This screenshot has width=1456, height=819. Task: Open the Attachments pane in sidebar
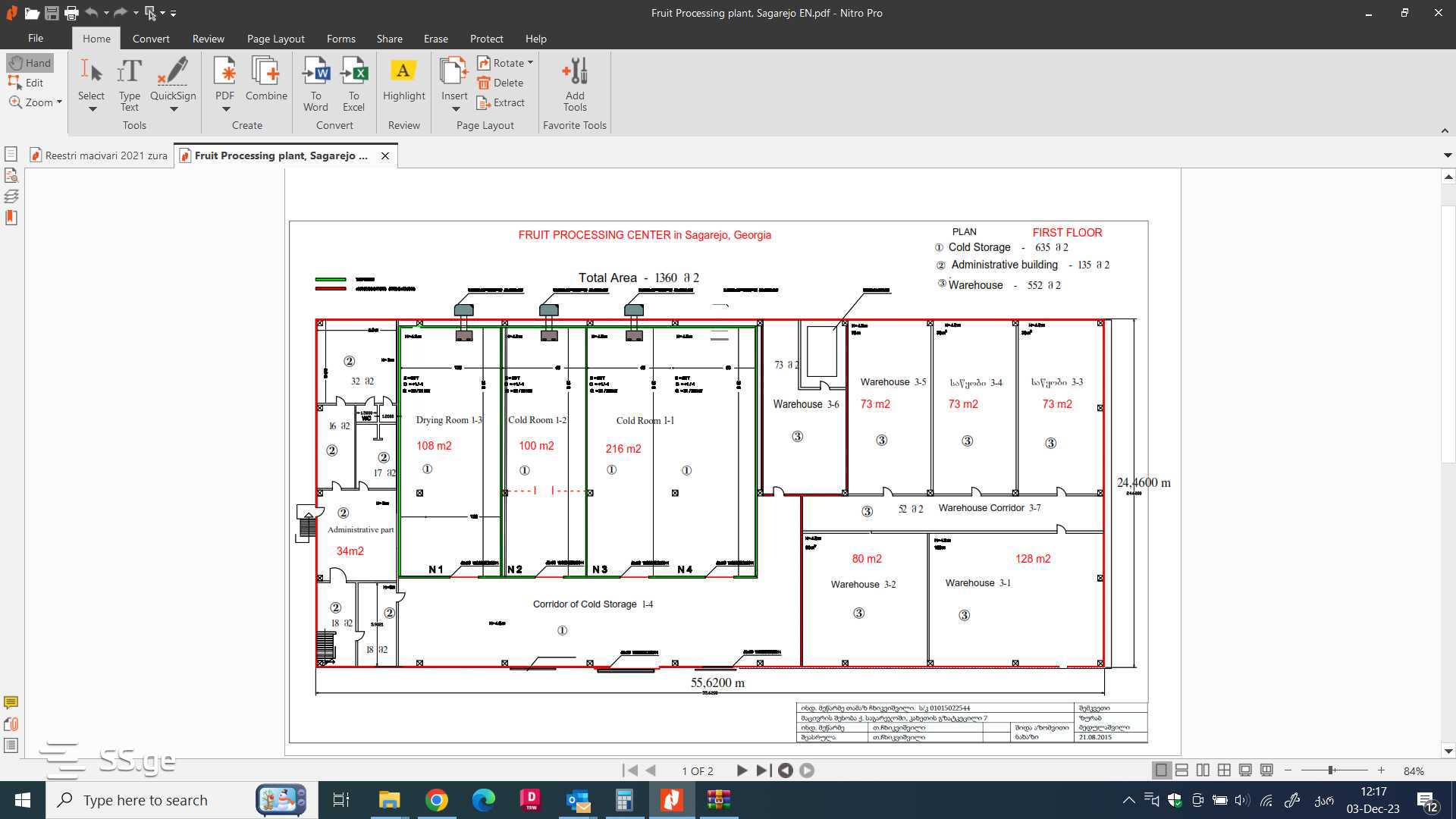tap(11, 724)
